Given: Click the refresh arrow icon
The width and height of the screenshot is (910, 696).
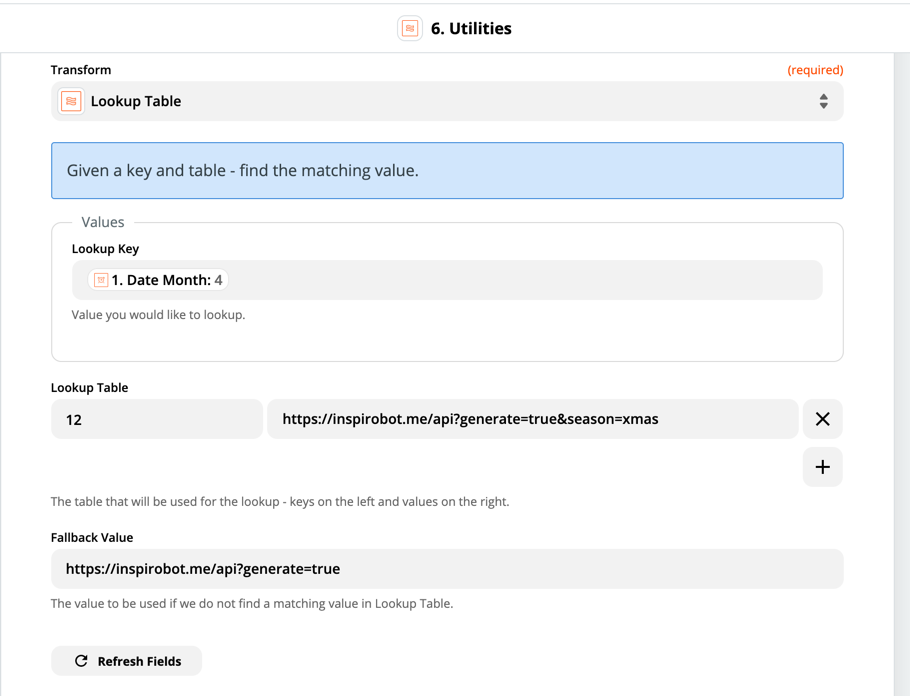Looking at the screenshot, I should (x=81, y=661).
